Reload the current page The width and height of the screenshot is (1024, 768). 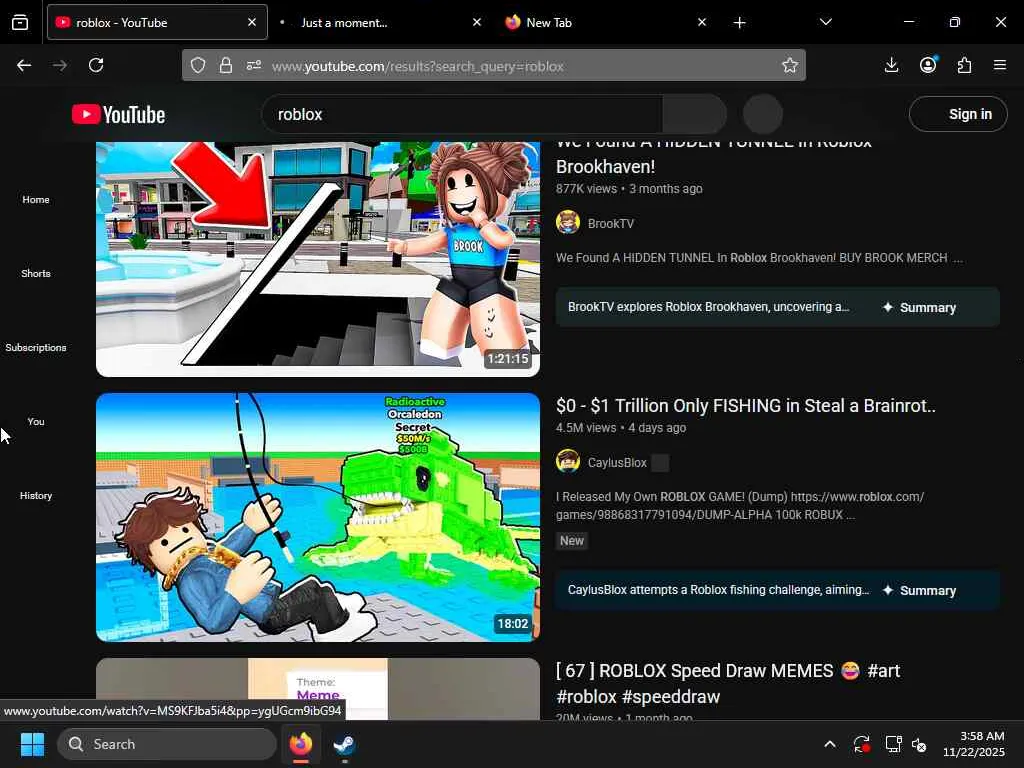click(x=96, y=65)
